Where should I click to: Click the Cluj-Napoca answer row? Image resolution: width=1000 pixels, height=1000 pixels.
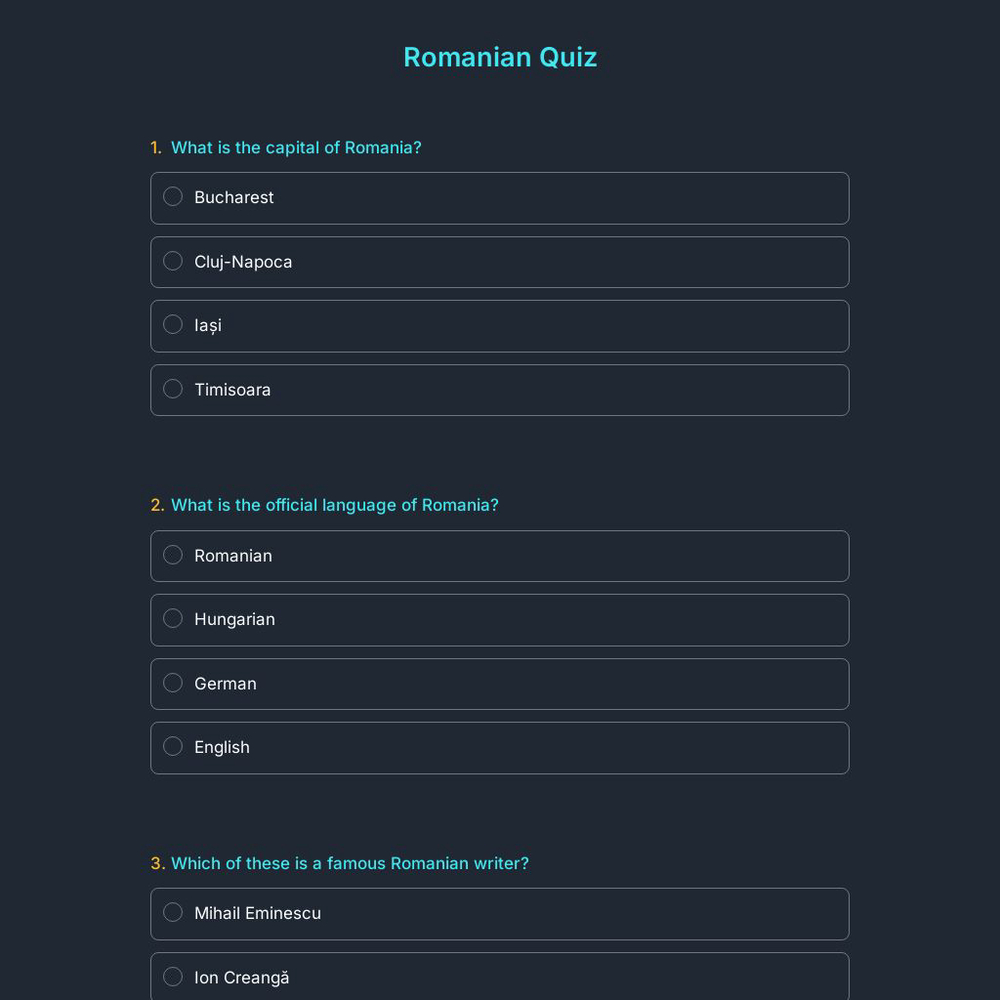tap(500, 262)
